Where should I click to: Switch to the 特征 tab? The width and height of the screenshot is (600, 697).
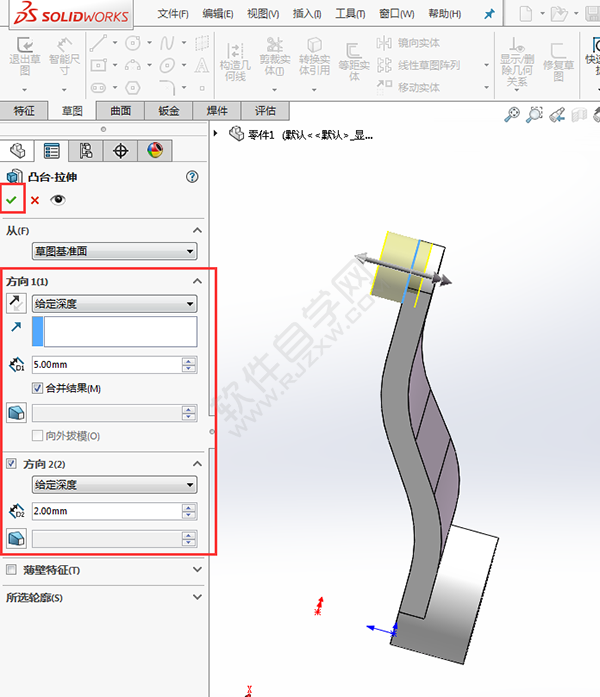point(24,111)
